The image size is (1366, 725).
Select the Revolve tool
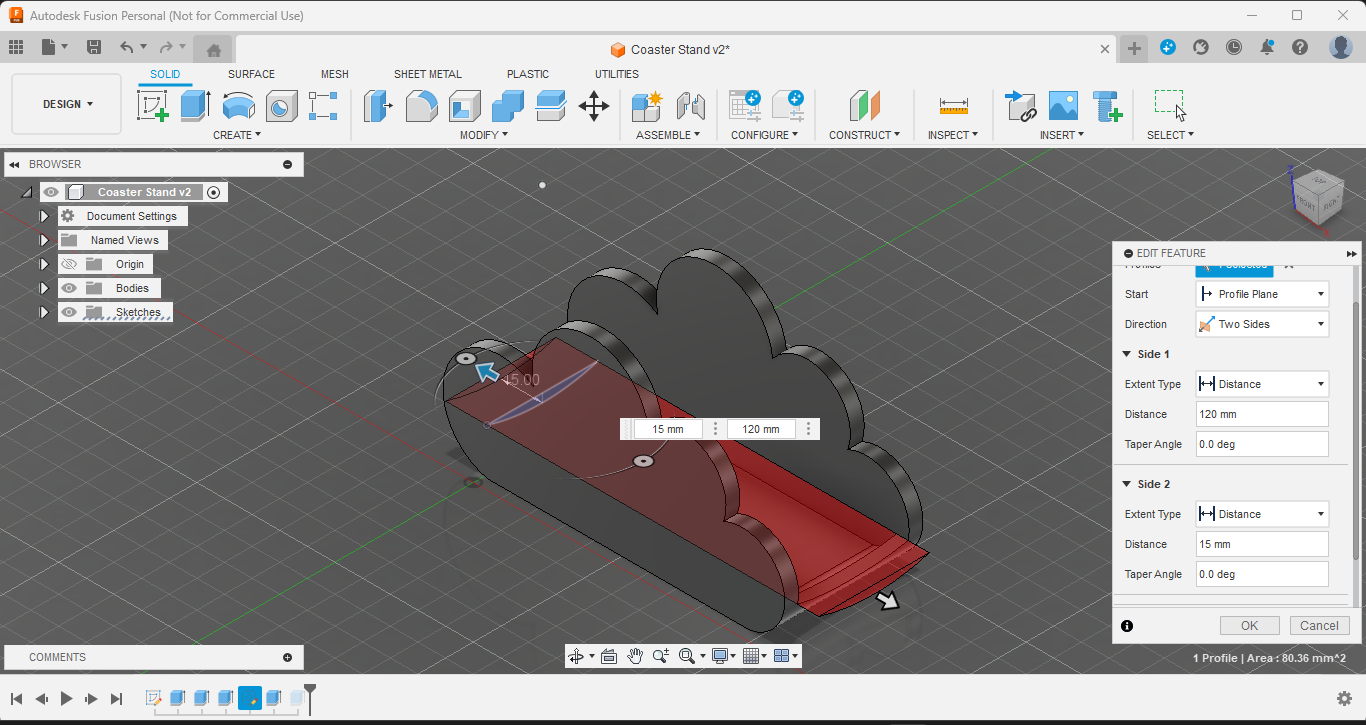pos(239,105)
